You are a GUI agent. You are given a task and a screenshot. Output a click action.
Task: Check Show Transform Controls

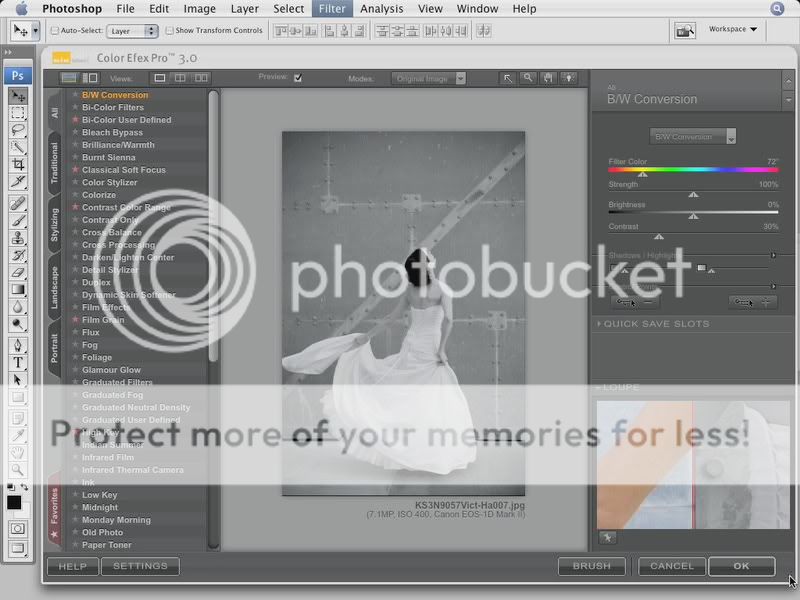coord(169,31)
